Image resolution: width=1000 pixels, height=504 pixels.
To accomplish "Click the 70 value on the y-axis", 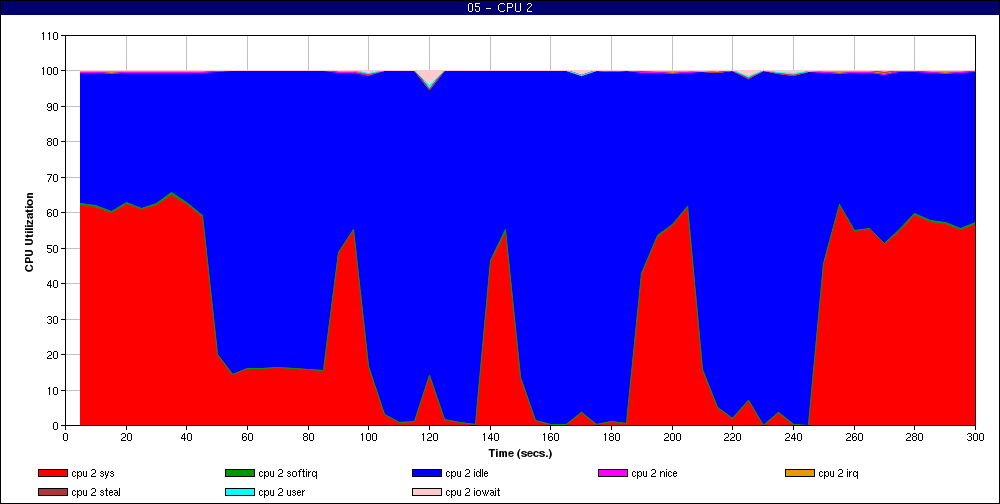I will tap(54, 177).
